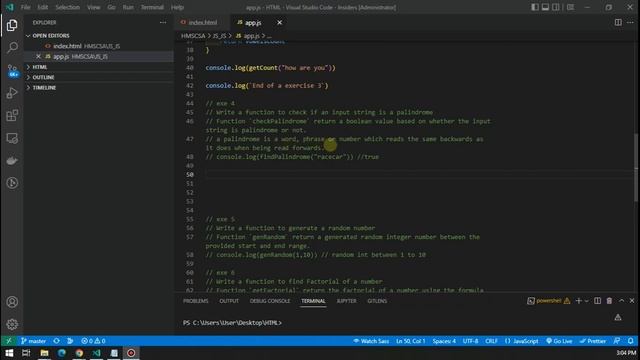Open the Help menu
Viewport: 640px width, 360px height.
click(177, 7)
